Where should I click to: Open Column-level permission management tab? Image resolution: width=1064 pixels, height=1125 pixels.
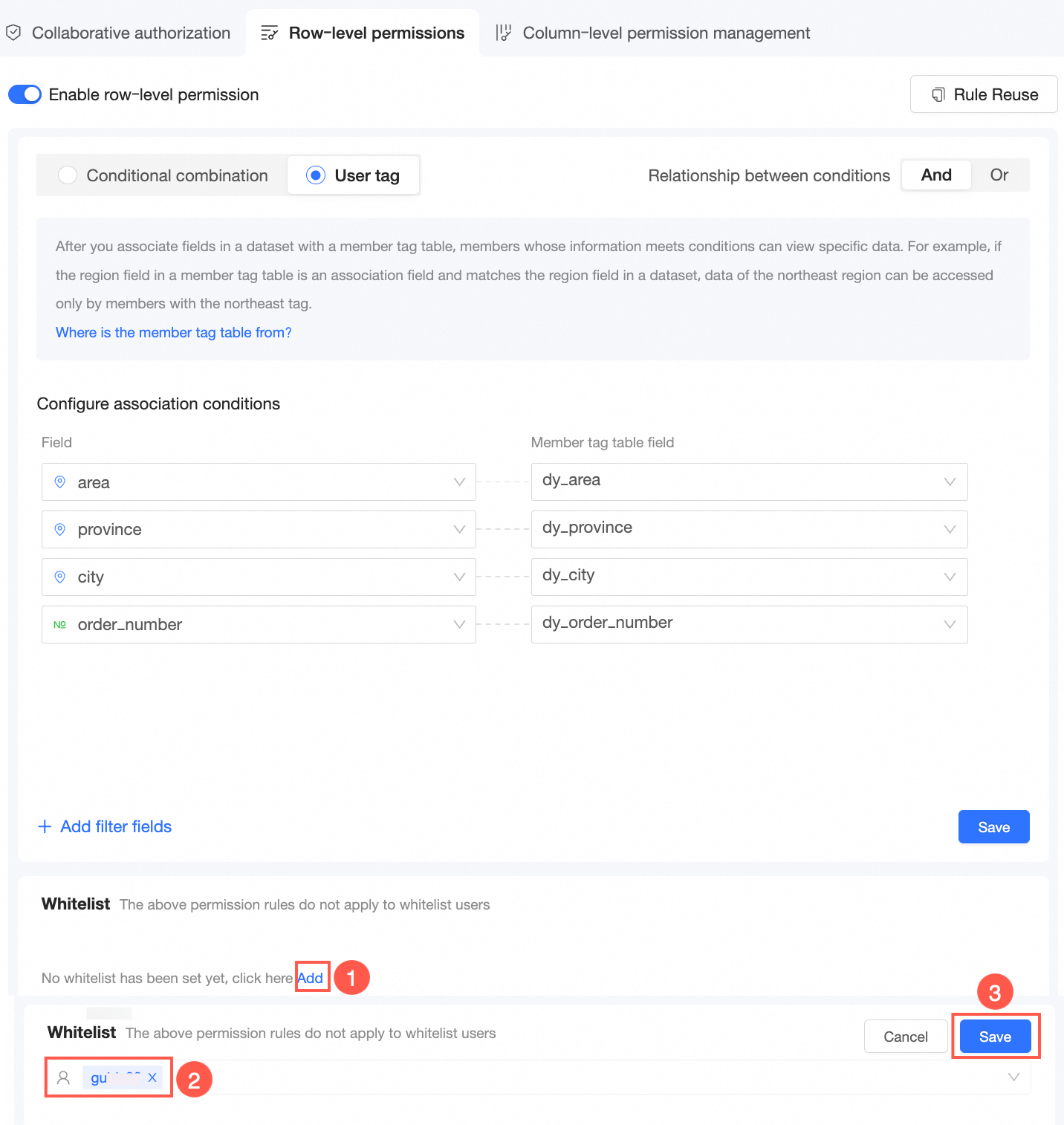coord(666,33)
